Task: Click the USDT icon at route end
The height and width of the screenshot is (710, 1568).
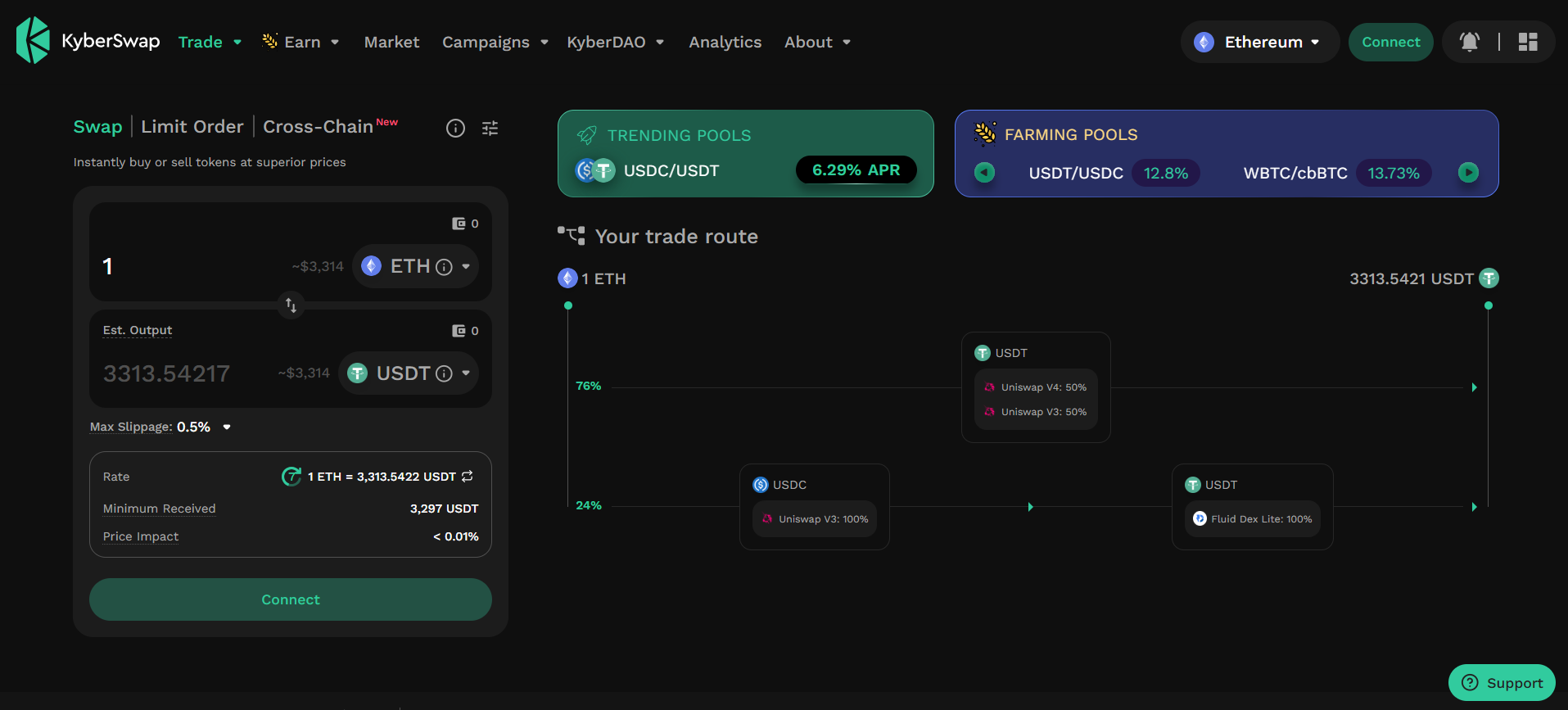Action: click(x=1489, y=278)
